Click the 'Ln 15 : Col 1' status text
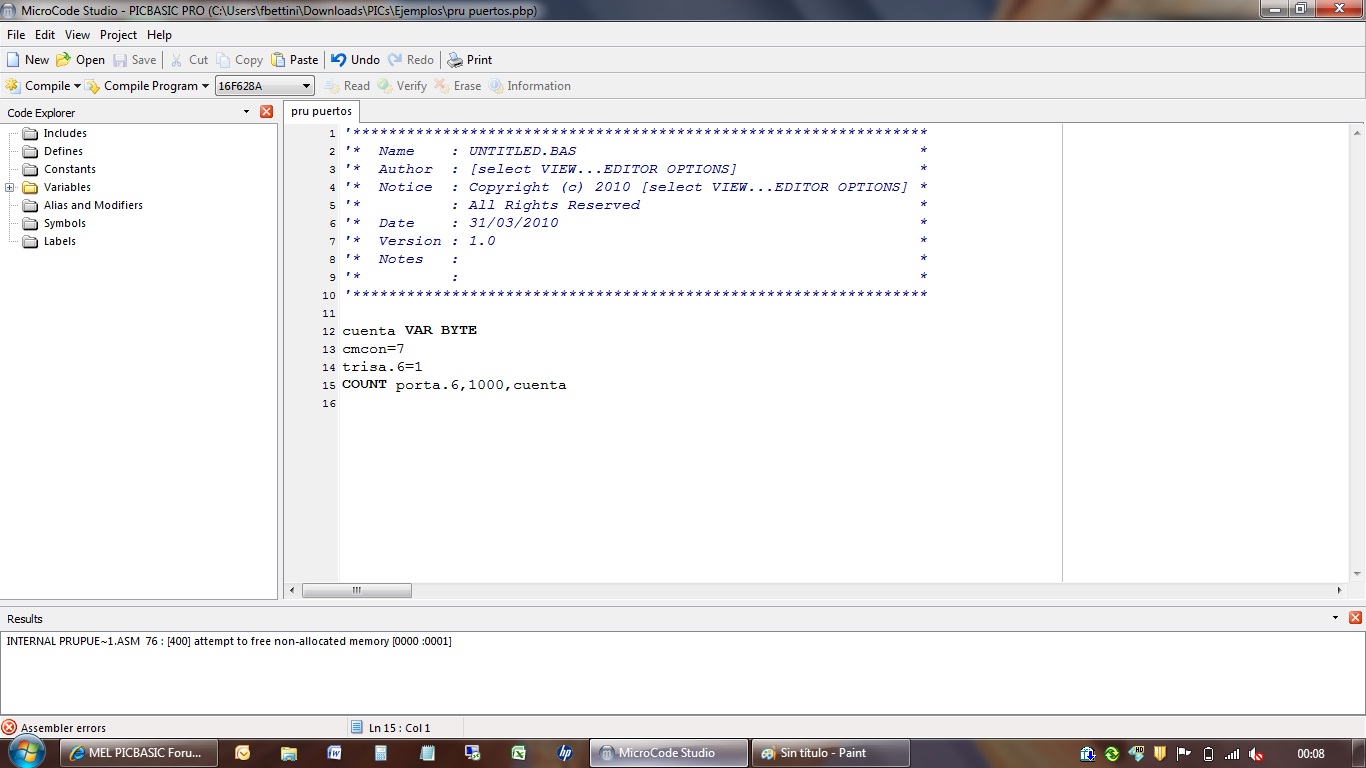The image size is (1366, 768). 399,728
